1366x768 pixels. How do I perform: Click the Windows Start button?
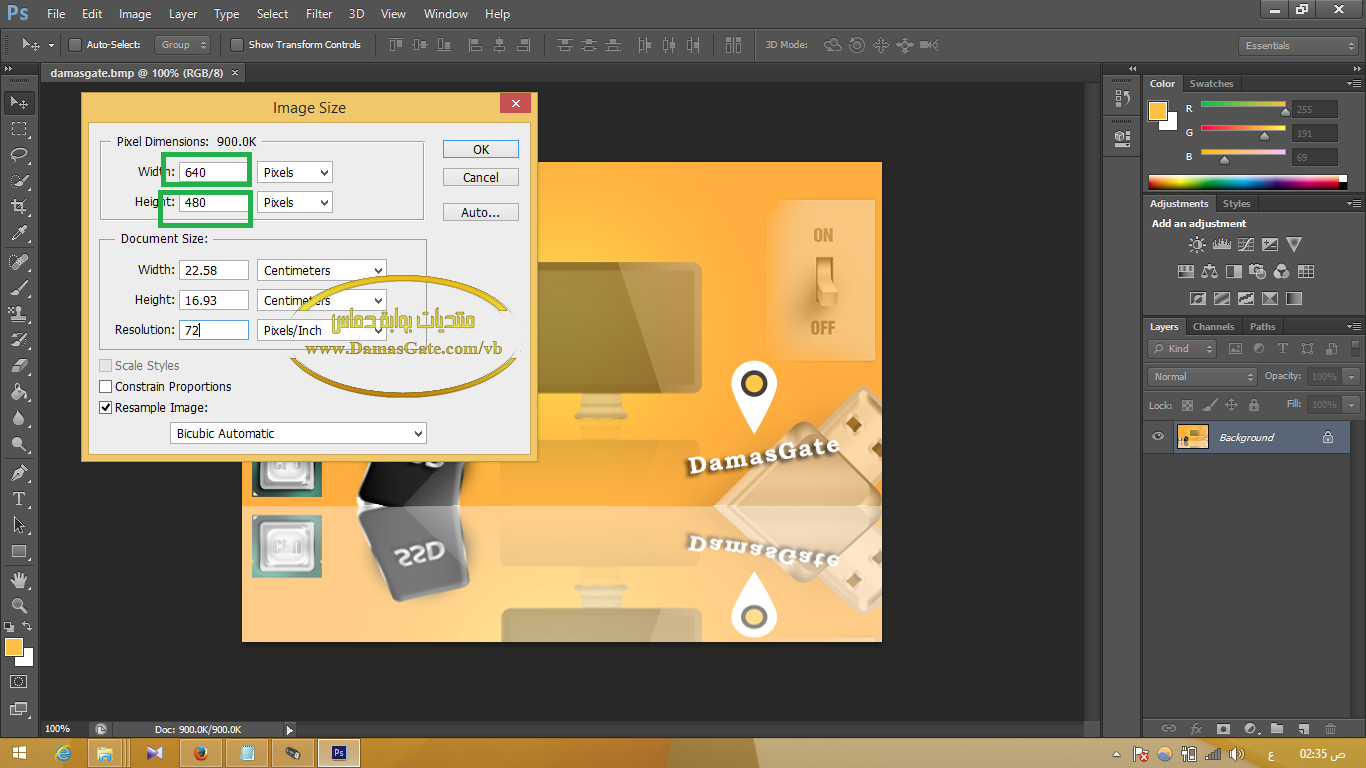pos(19,753)
